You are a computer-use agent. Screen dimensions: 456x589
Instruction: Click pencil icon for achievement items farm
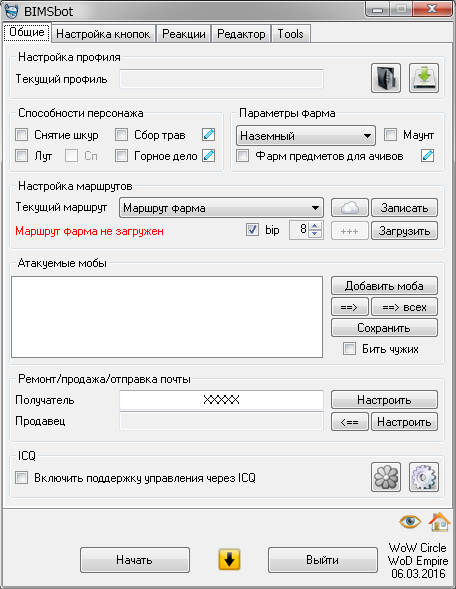click(427, 156)
